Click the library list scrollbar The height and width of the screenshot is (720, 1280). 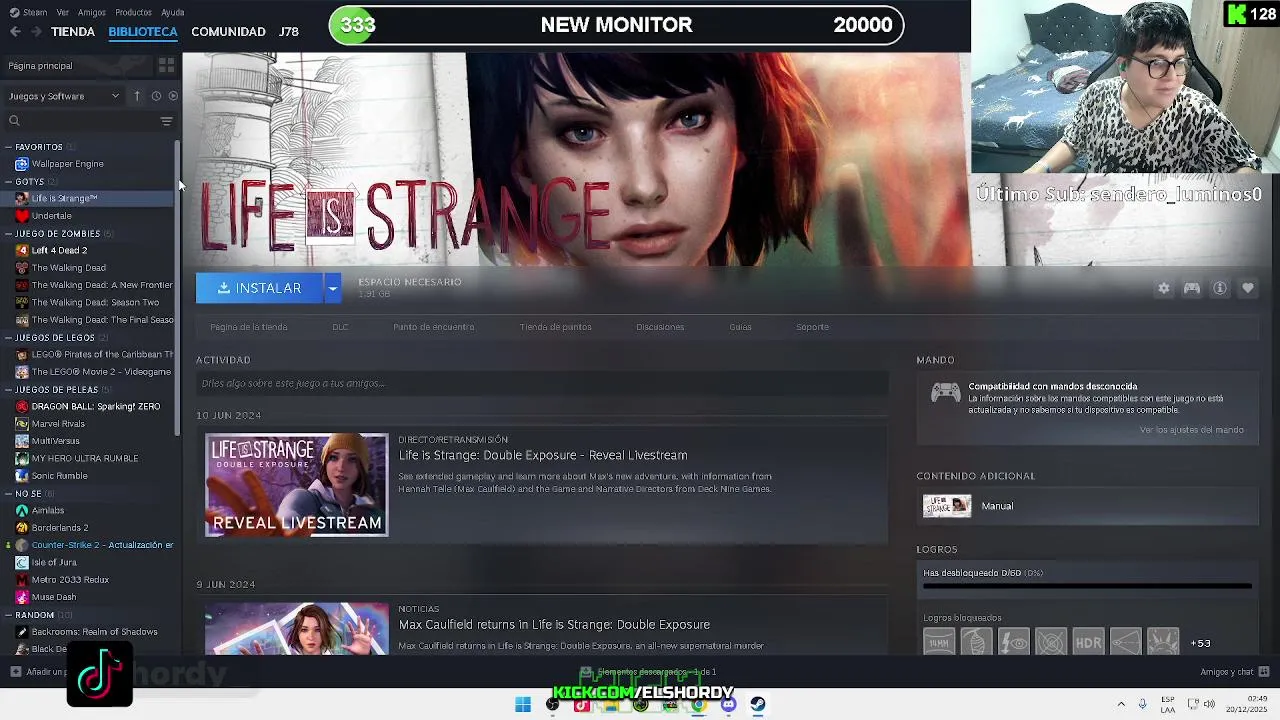coord(178,290)
